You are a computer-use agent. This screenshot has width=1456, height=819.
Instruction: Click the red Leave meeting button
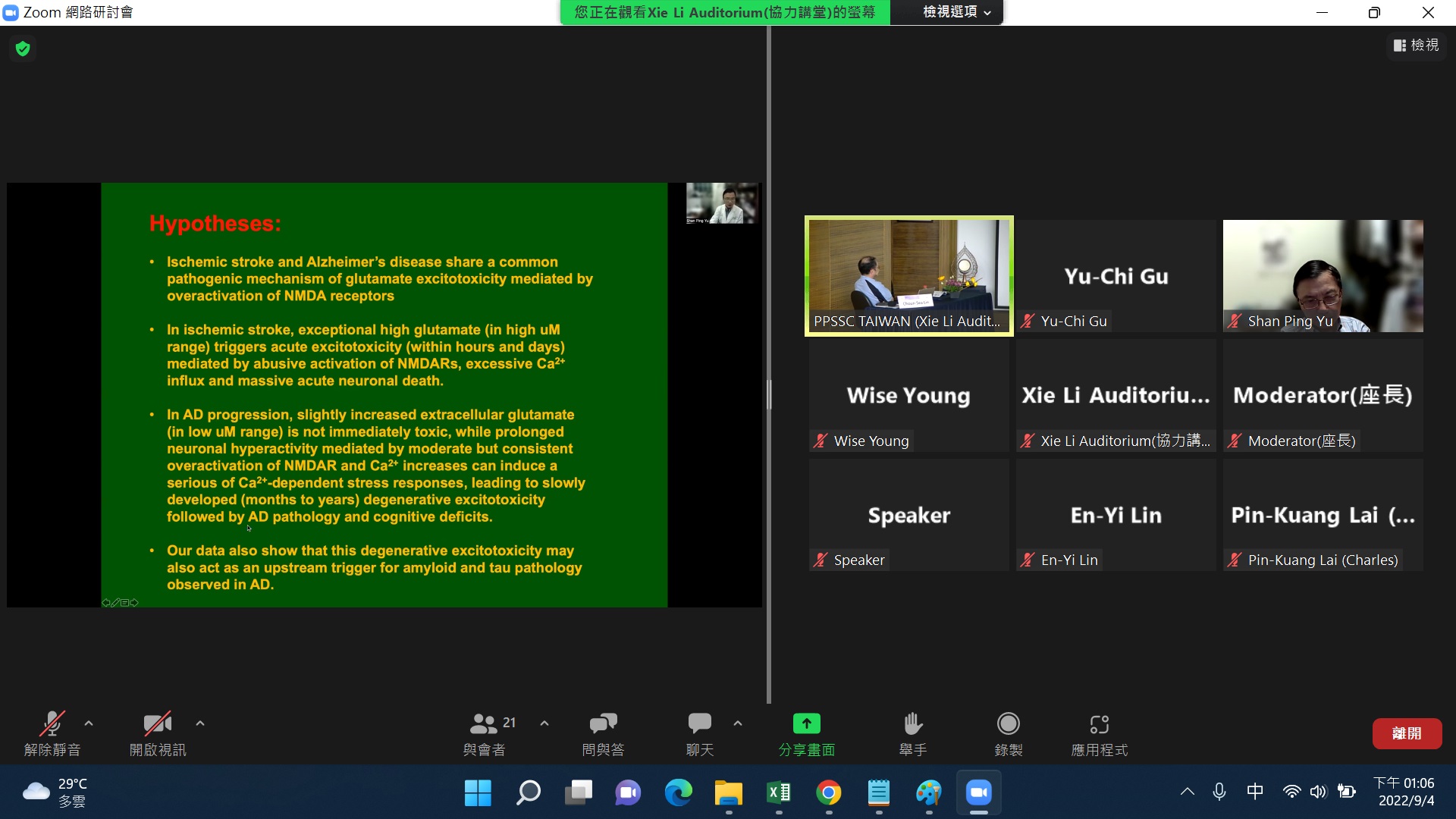pyautogui.click(x=1407, y=733)
